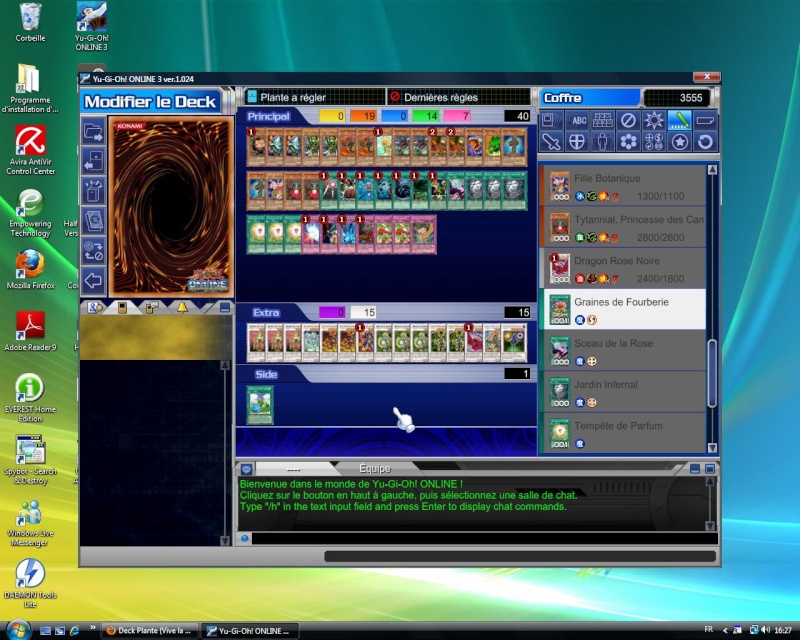Click the star favorites filter icon
This screenshot has width=800, height=640.
pyautogui.click(x=679, y=141)
